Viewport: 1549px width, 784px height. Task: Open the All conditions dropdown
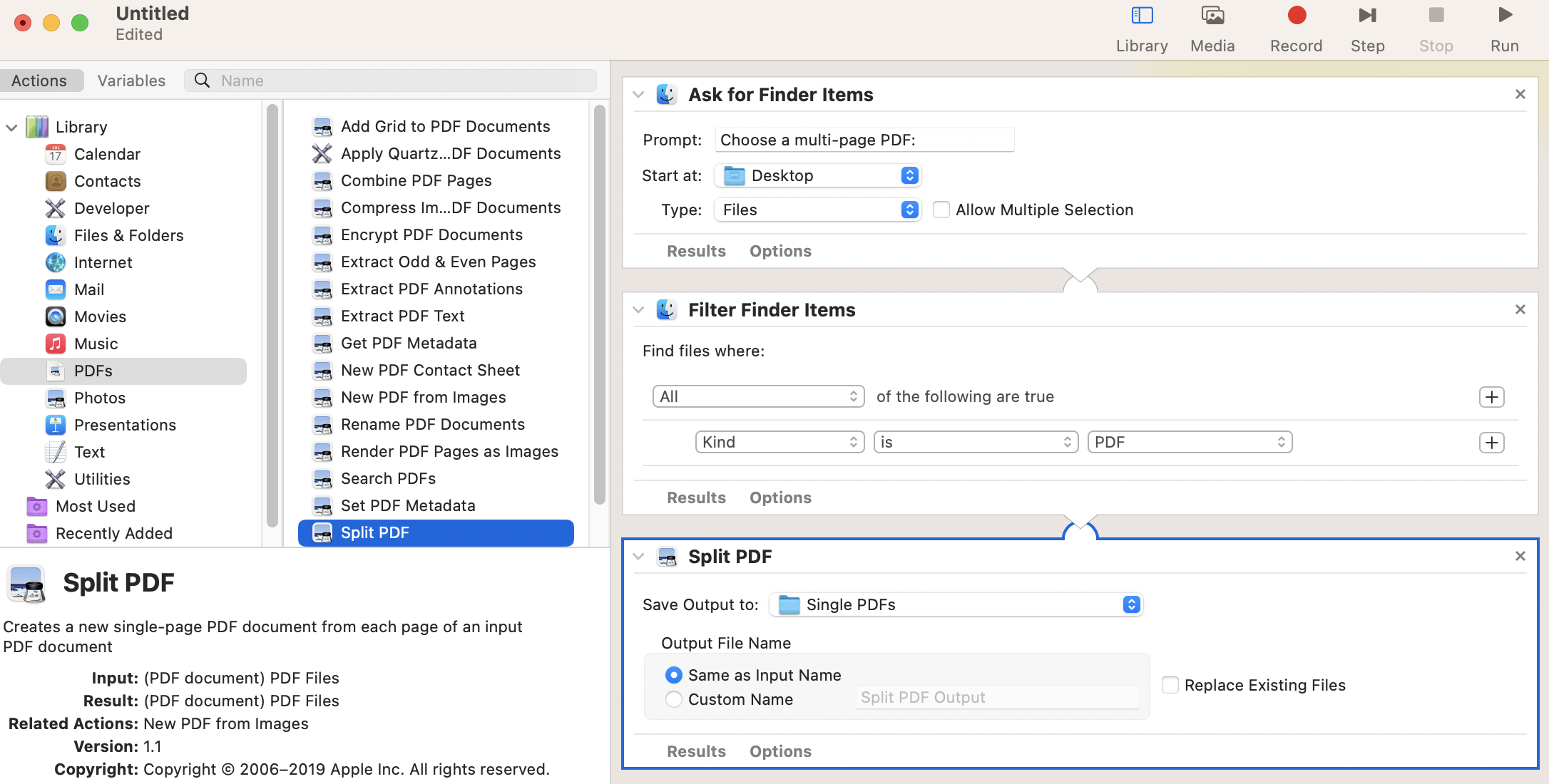coord(758,396)
